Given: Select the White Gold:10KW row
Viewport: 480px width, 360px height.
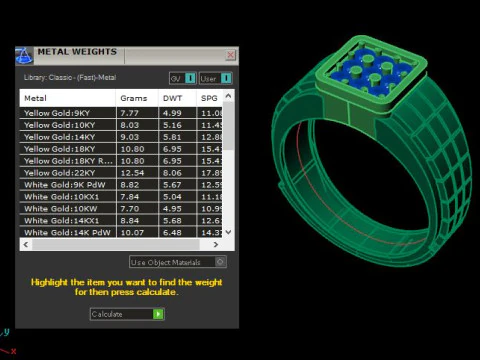Looking at the screenshot, I should pyautogui.click(x=121, y=209).
